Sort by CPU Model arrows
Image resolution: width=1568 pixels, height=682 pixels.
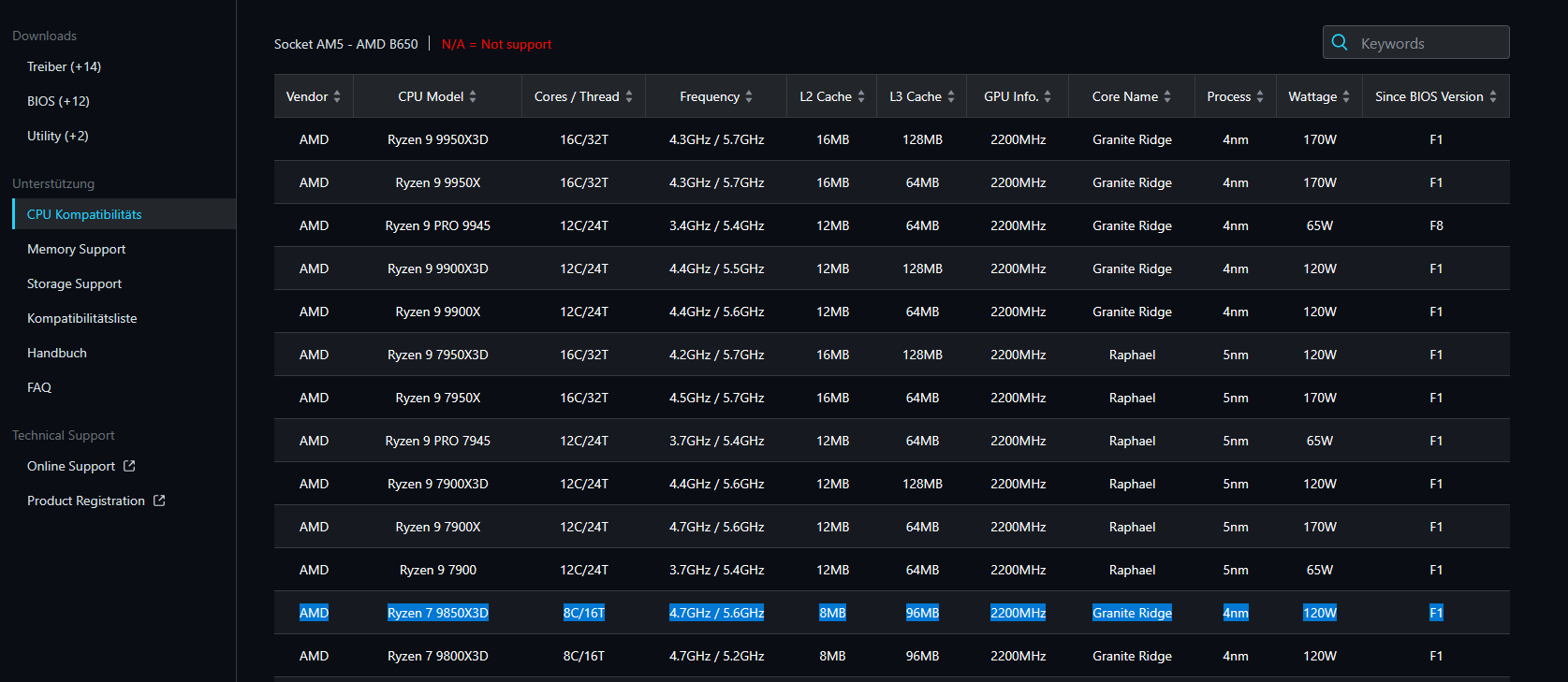click(473, 96)
